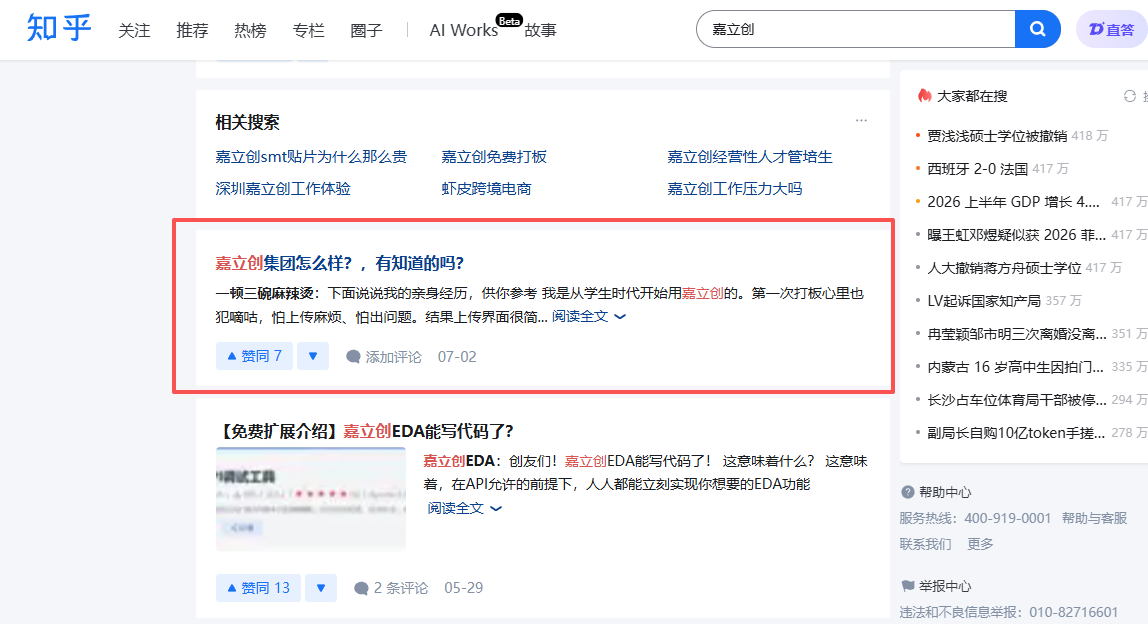Downvote the 嘉立创EDA能写代码了 post

tap(321, 587)
